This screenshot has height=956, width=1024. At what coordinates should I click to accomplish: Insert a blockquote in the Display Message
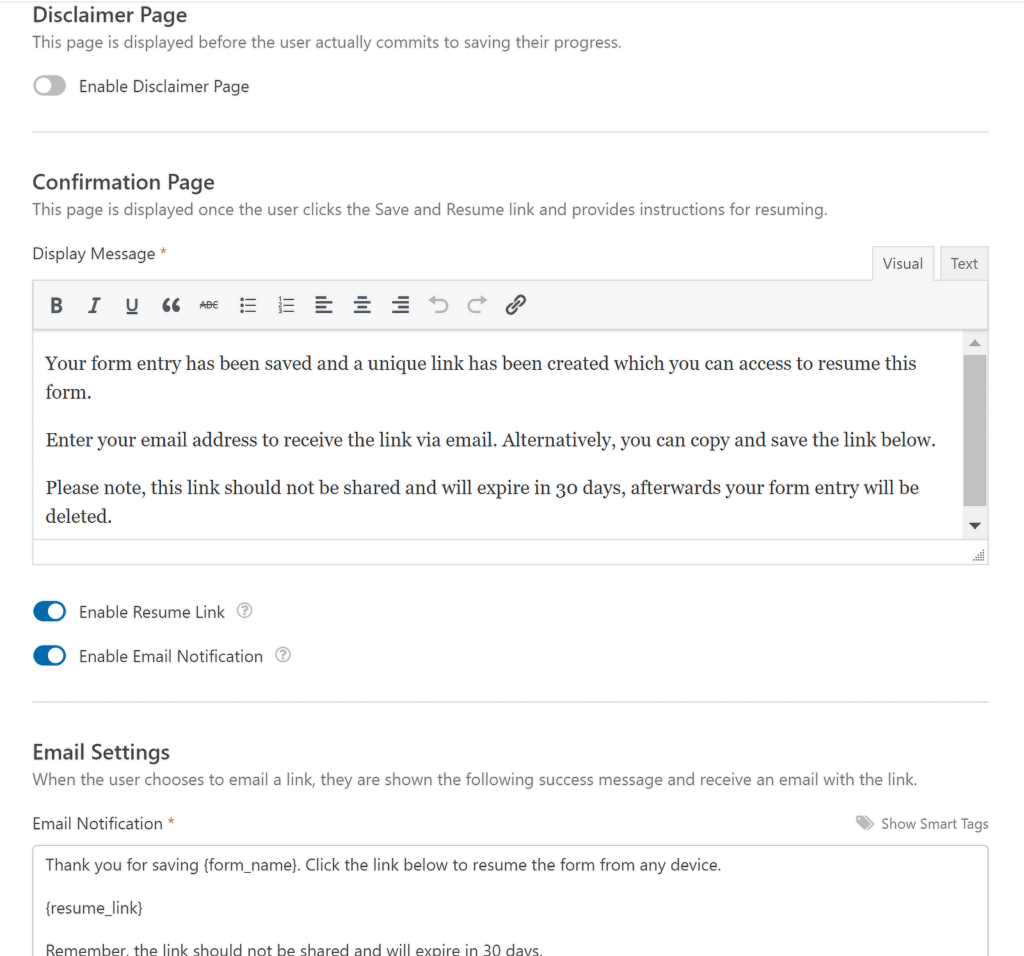point(170,305)
